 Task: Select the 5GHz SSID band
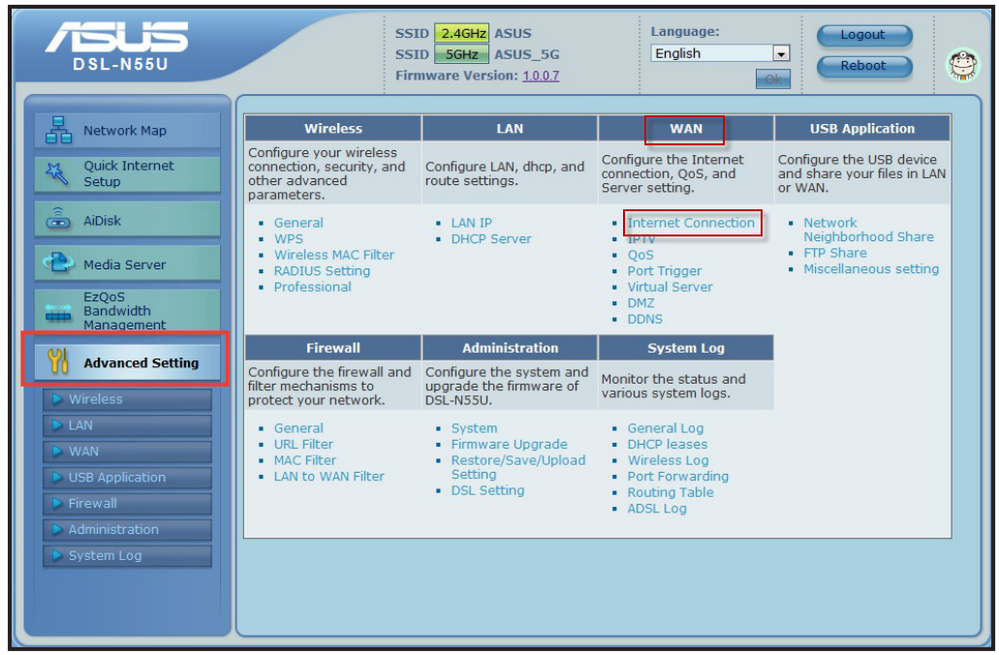point(462,54)
